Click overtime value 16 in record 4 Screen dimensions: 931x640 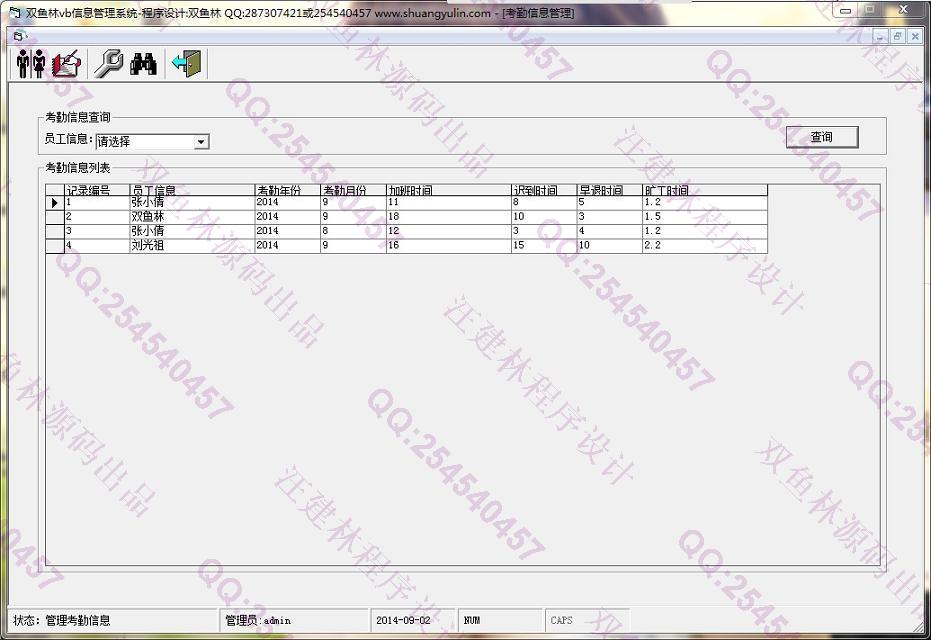tap(449, 246)
